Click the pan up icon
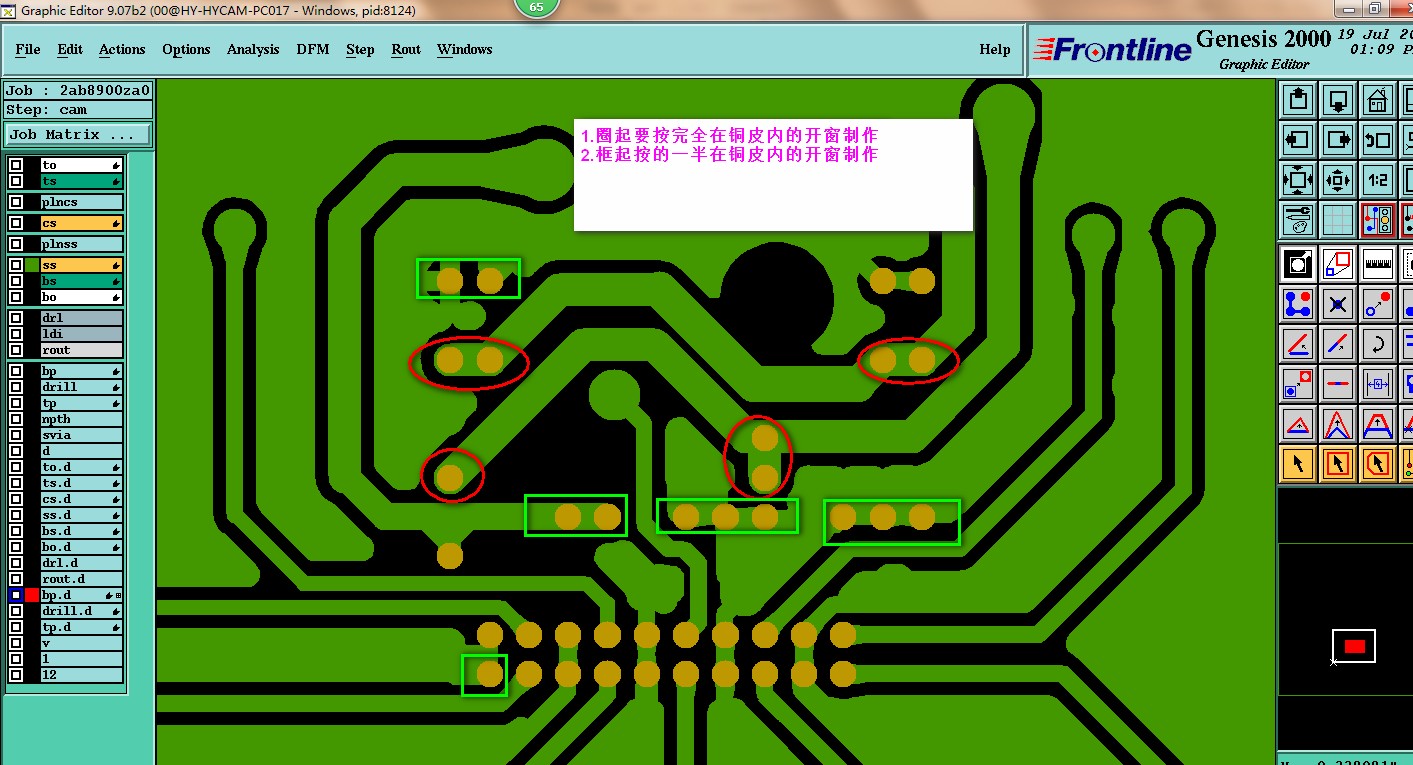Image resolution: width=1413 pixels, height=765 pixels. point(1298,100)
